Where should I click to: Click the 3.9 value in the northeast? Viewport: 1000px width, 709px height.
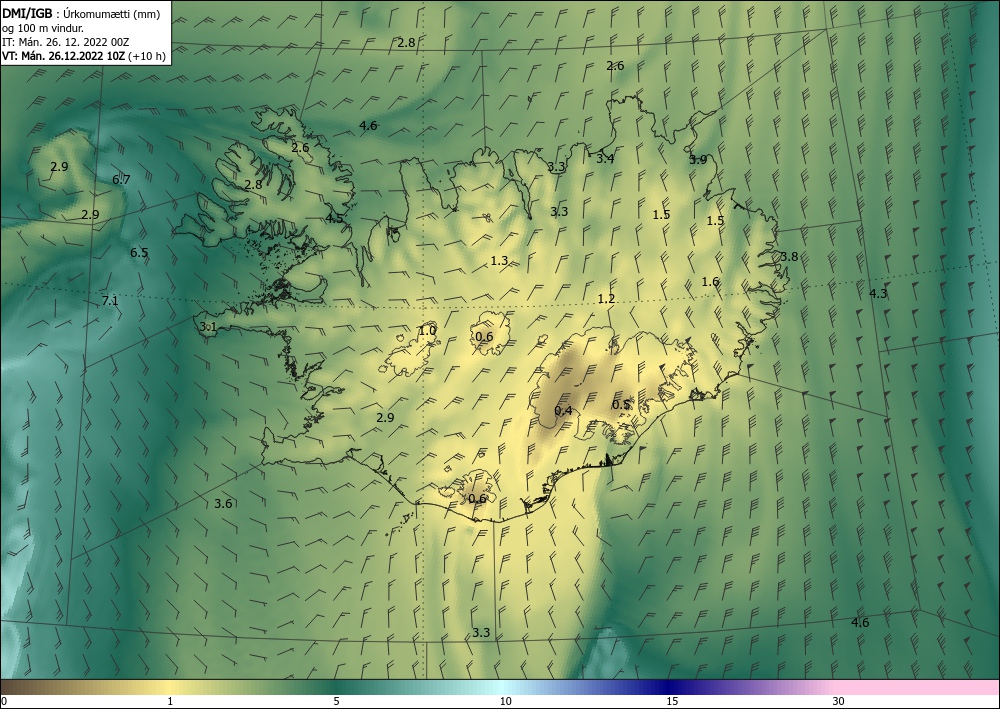point(698,160)
